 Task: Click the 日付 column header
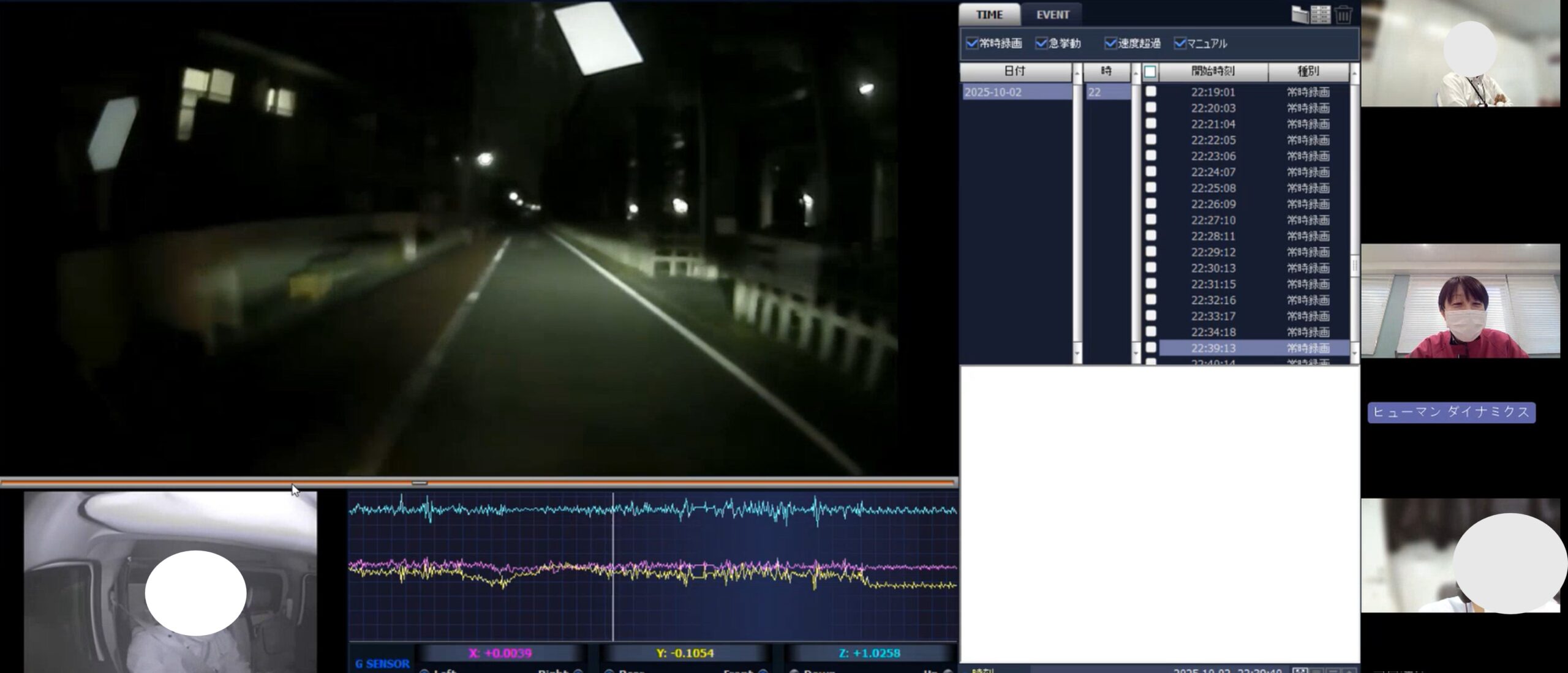[x=1015, y=72]
